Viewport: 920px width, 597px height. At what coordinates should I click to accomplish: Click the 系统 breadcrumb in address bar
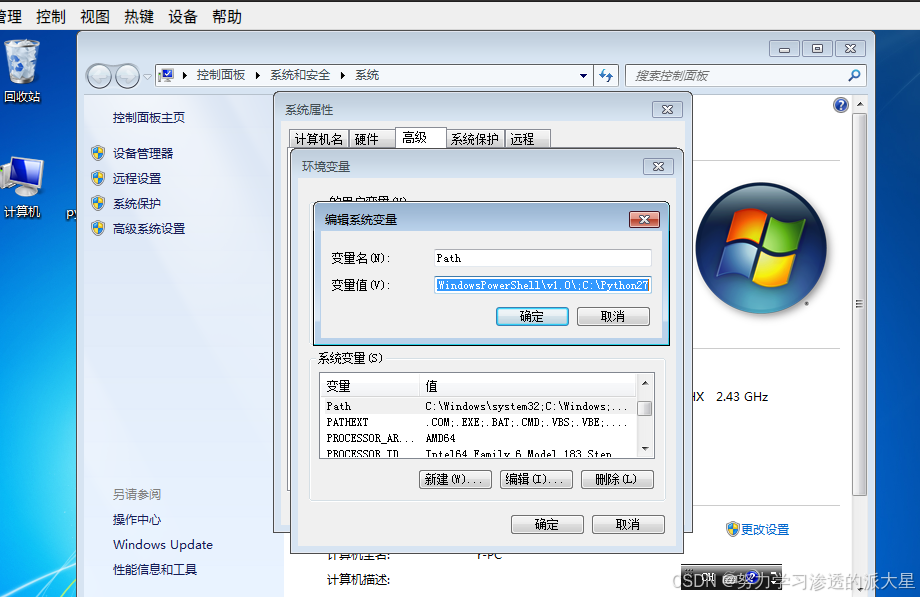pyautogui.click(x=367, y=75)
